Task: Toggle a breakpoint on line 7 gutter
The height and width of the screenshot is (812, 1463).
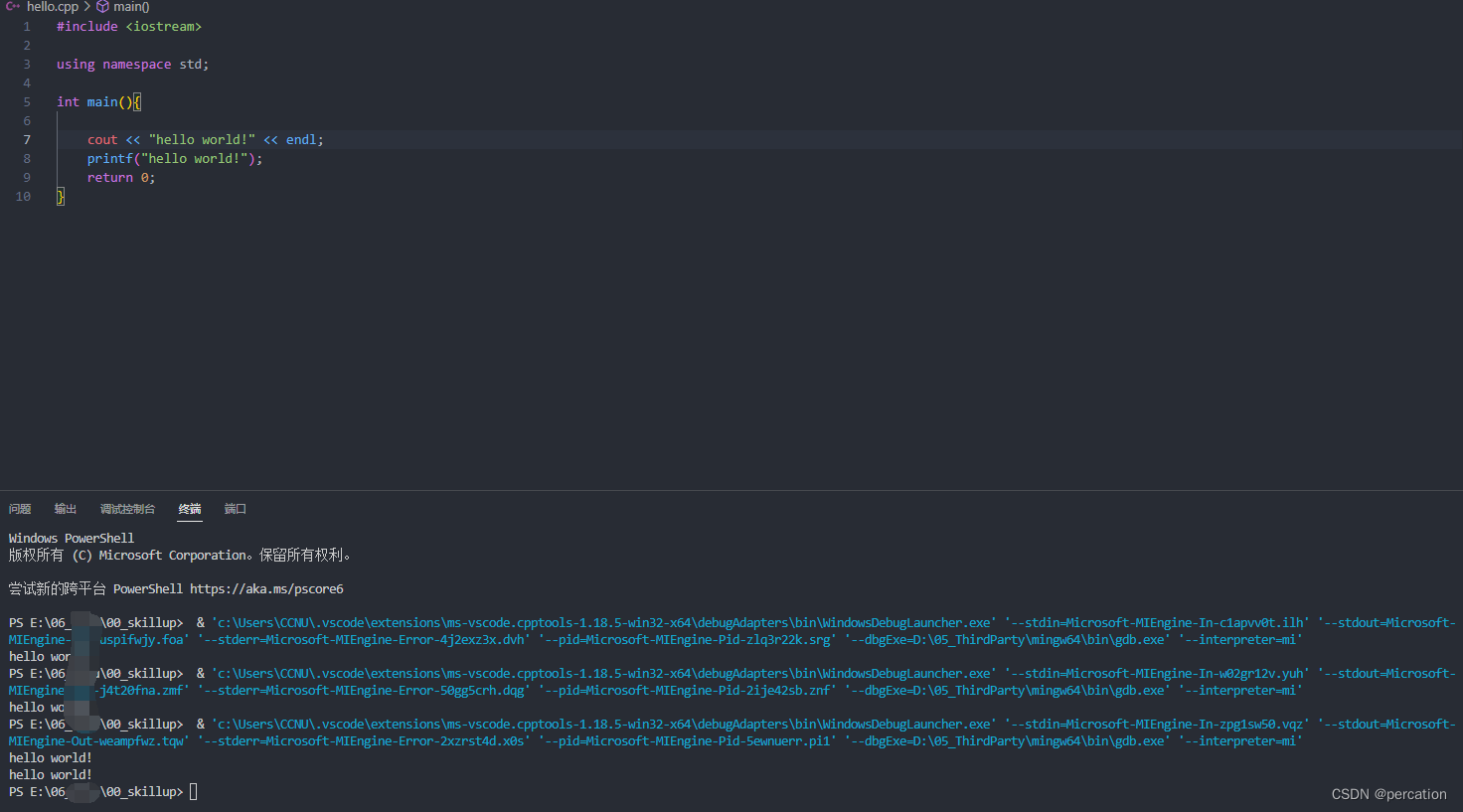Action: point(10,139)
